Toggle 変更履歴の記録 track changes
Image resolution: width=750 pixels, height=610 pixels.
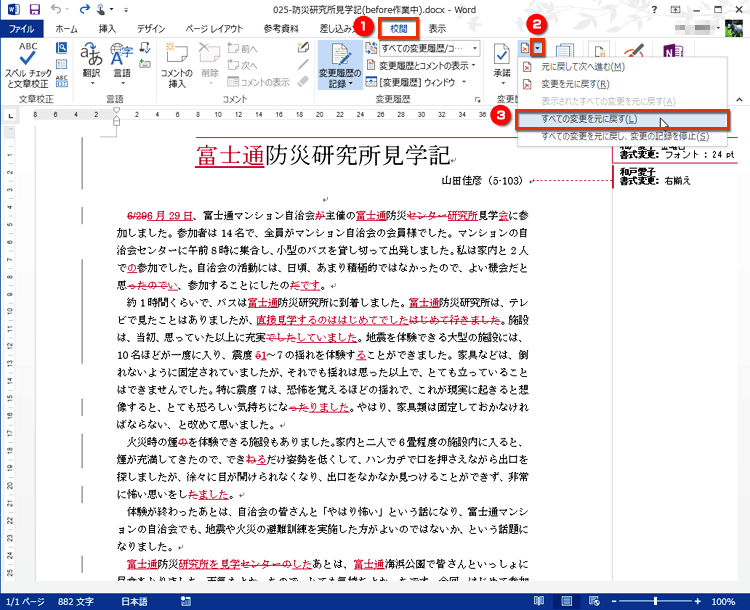pyautogui.click(x=340, y=66)
